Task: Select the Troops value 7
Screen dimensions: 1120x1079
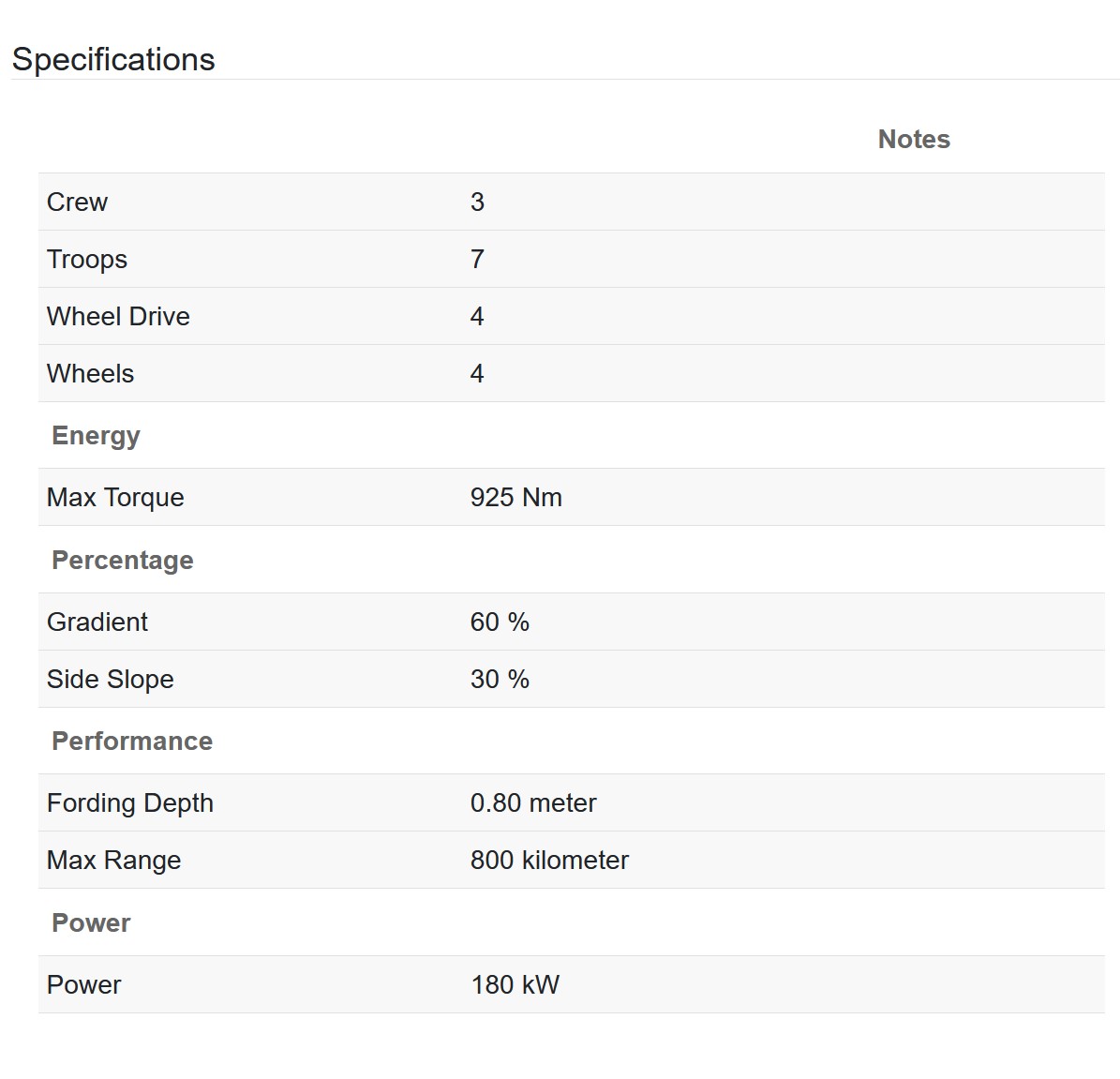Action: click(477, 260)
